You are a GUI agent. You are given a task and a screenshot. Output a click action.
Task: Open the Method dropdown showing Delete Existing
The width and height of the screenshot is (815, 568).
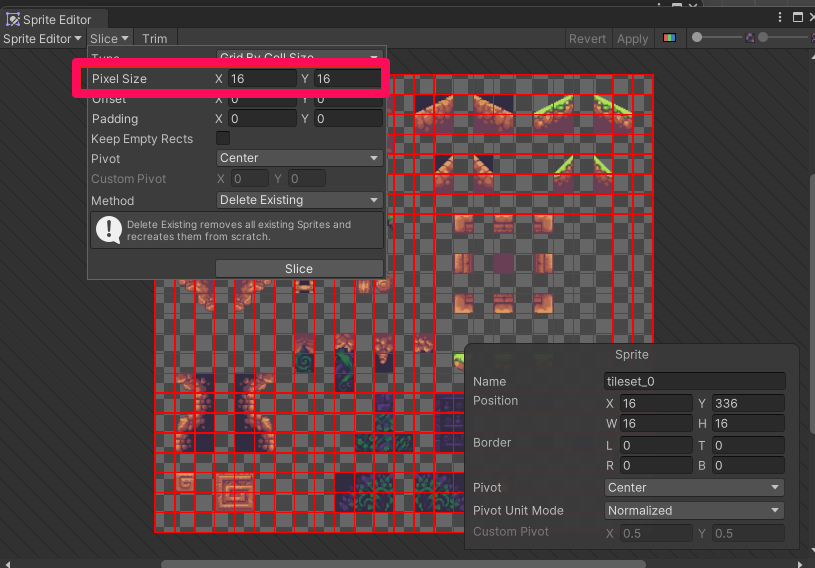tap(299, 200)
